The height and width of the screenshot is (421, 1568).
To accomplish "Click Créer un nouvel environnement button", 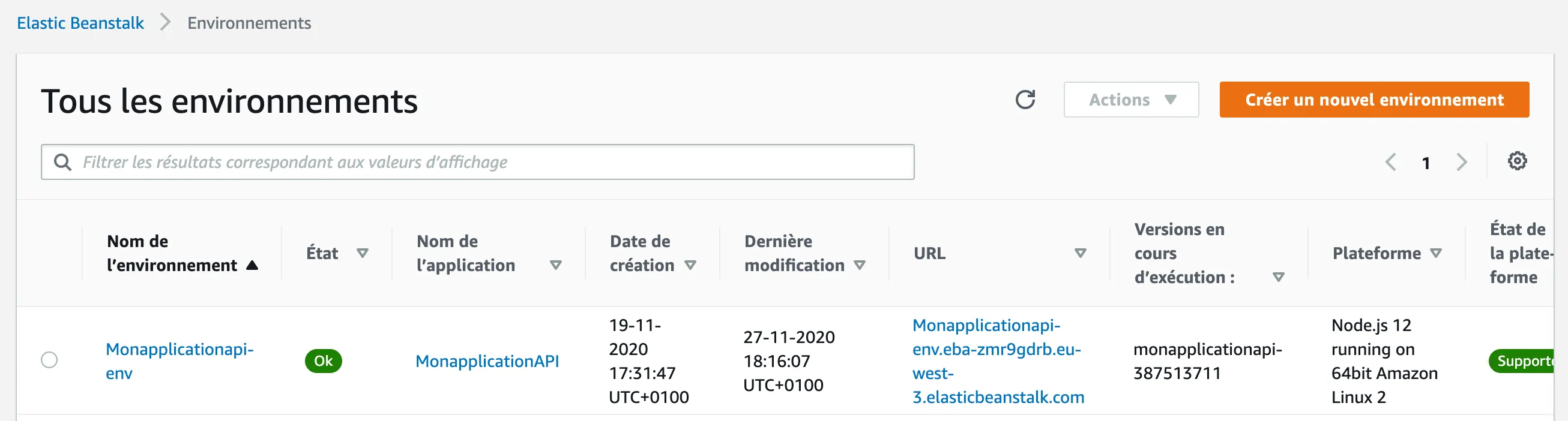I will tap(1374, 100).
